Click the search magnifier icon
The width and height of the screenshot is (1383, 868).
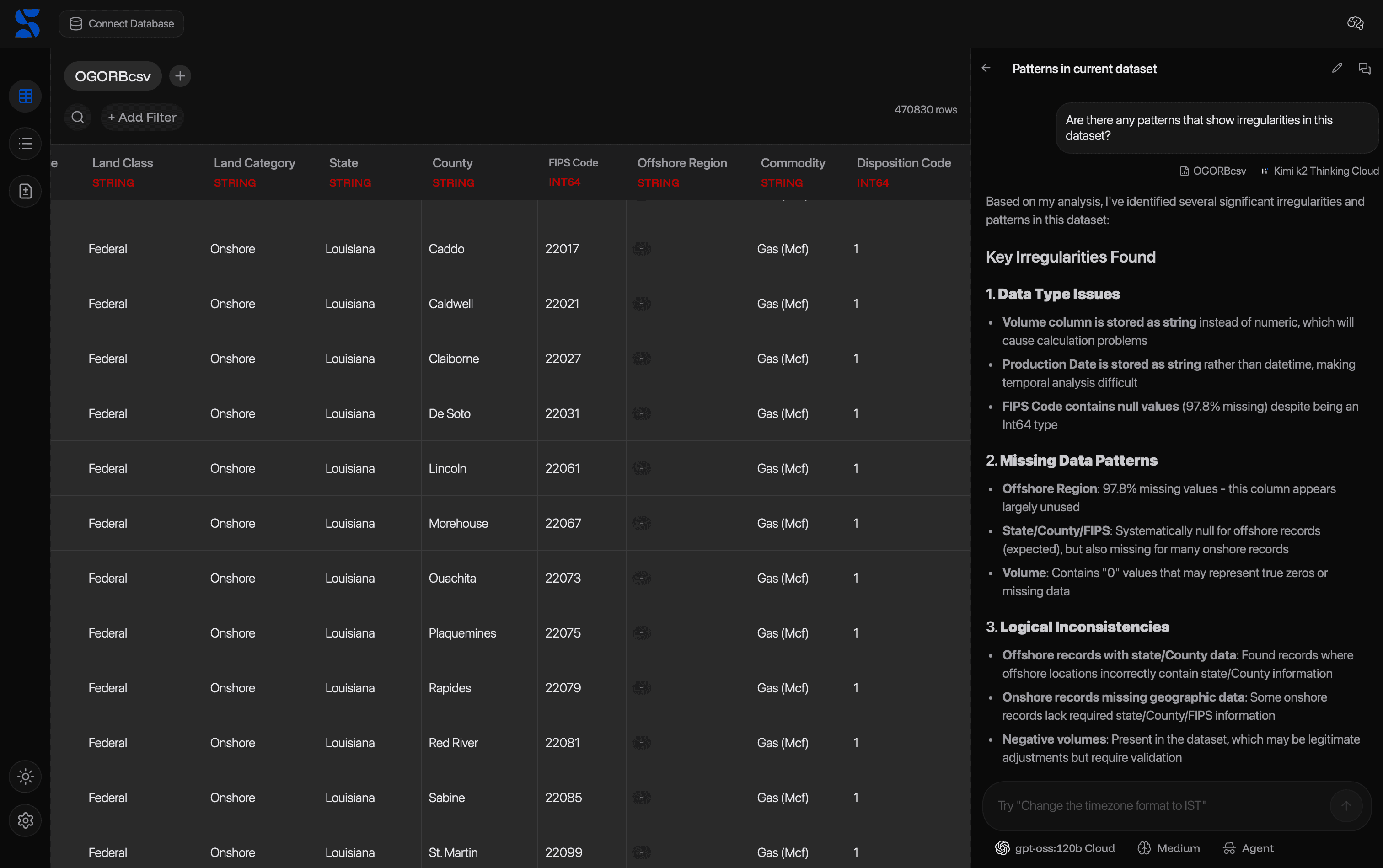[x=77, y=117]
